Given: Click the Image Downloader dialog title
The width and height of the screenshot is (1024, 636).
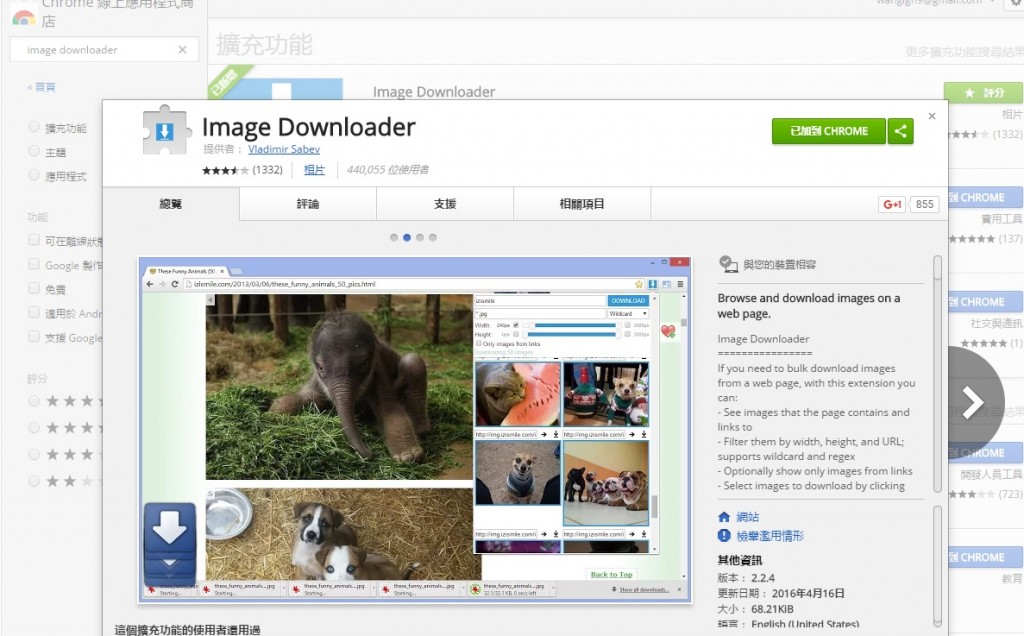Looking at the screenshot, I should (x=308, y=127).
